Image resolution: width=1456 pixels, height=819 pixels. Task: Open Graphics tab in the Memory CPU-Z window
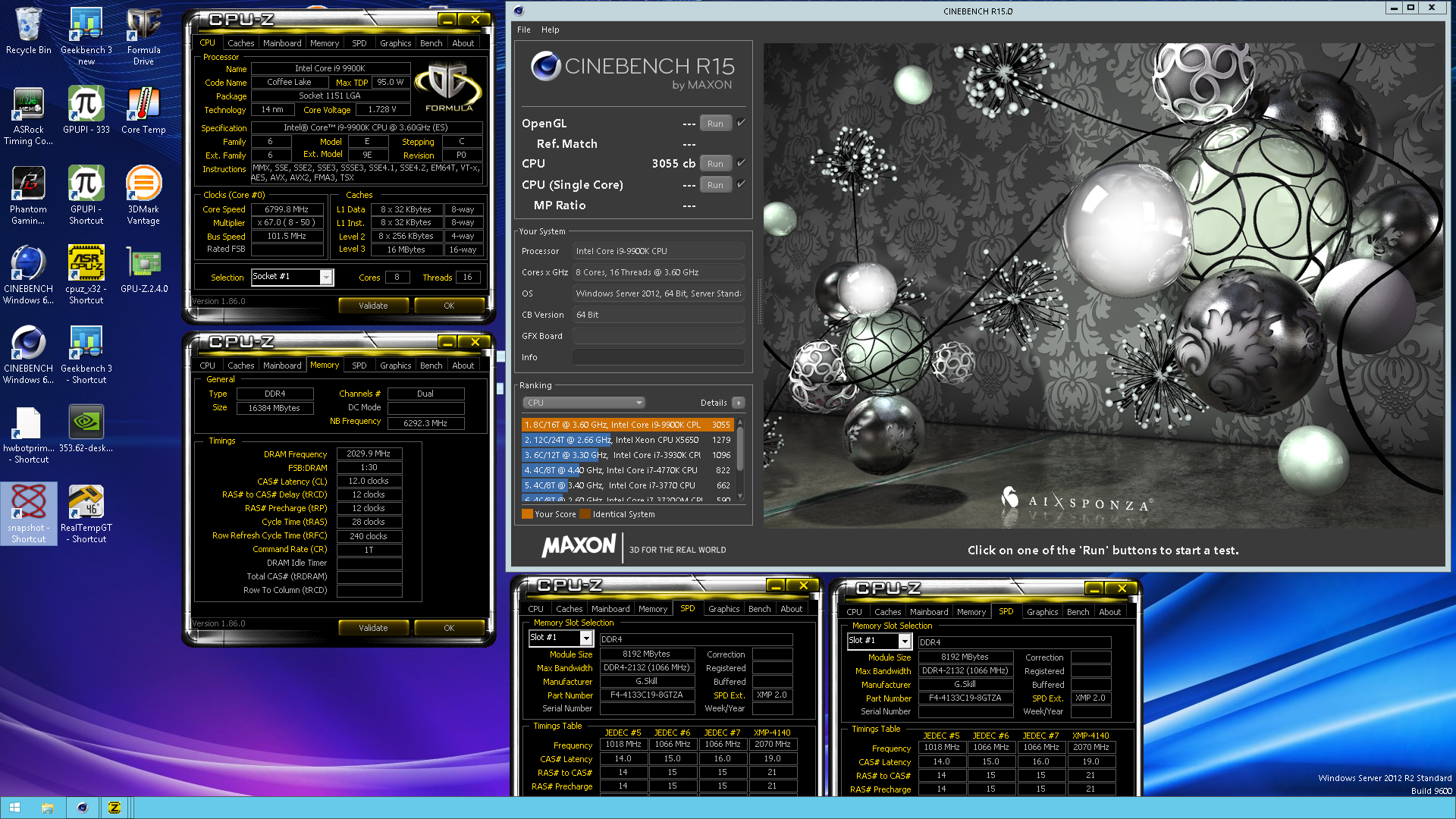396,366
